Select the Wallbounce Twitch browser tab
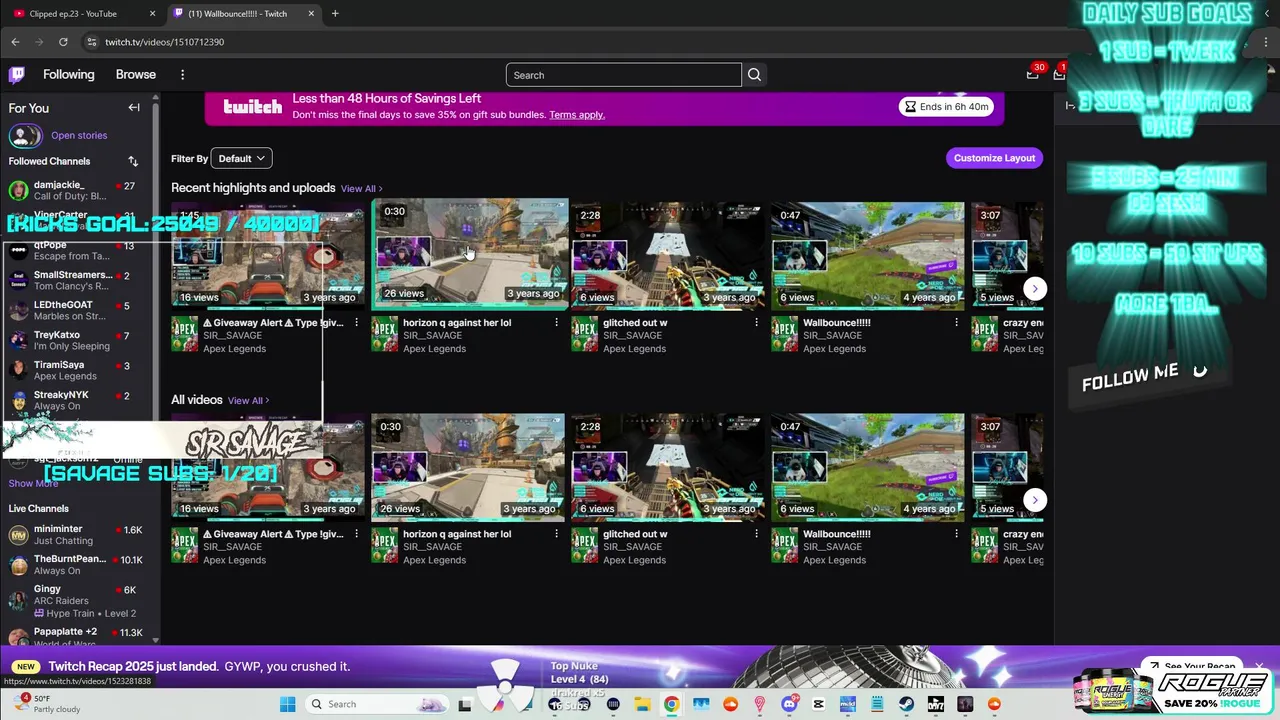The height and width of the screenshot is (720, 1280). [x=243, y=14]
